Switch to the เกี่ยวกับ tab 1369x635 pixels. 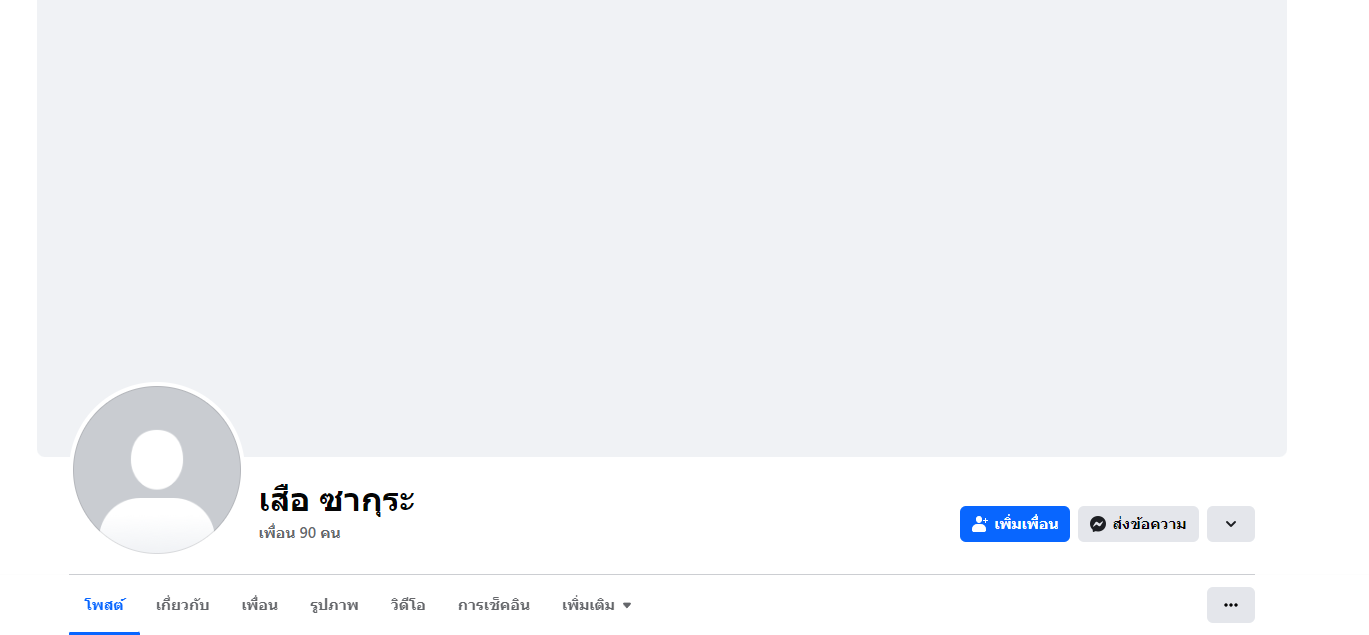tap(182, 605)
